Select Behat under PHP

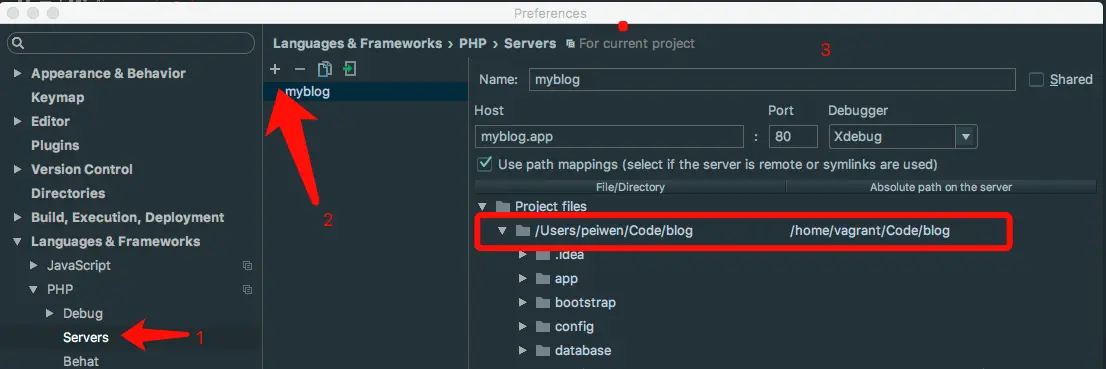(x=80, y=361)
